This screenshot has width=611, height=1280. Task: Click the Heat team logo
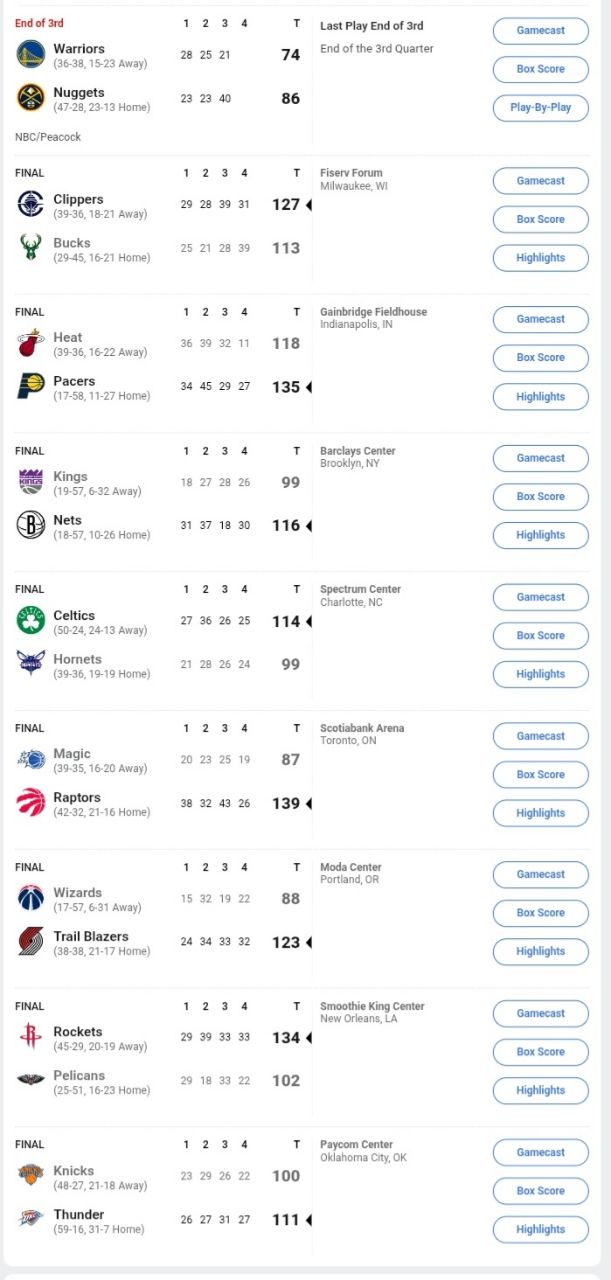[31, 344]
